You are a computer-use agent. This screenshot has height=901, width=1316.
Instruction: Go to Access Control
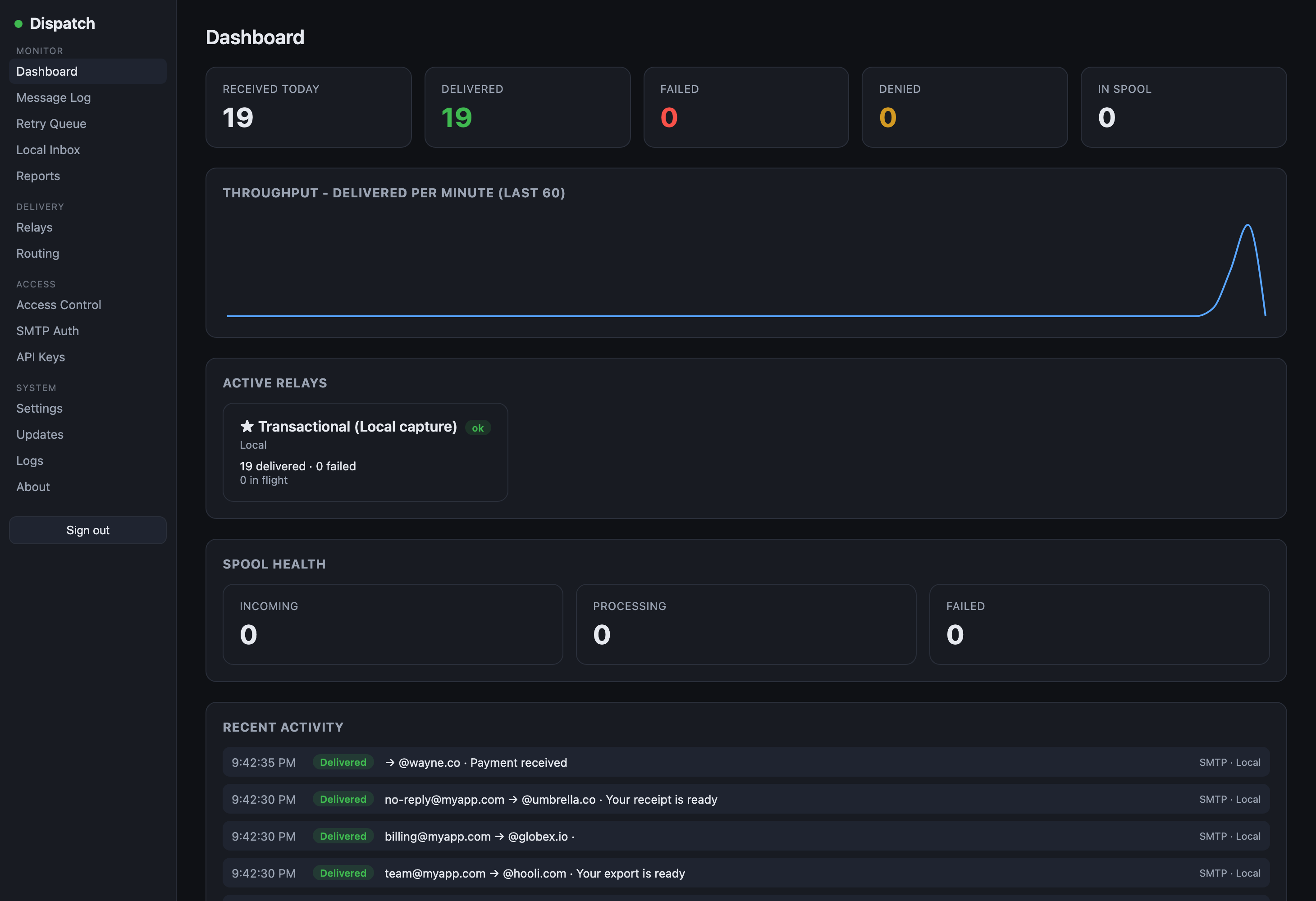tap(88, 305)
